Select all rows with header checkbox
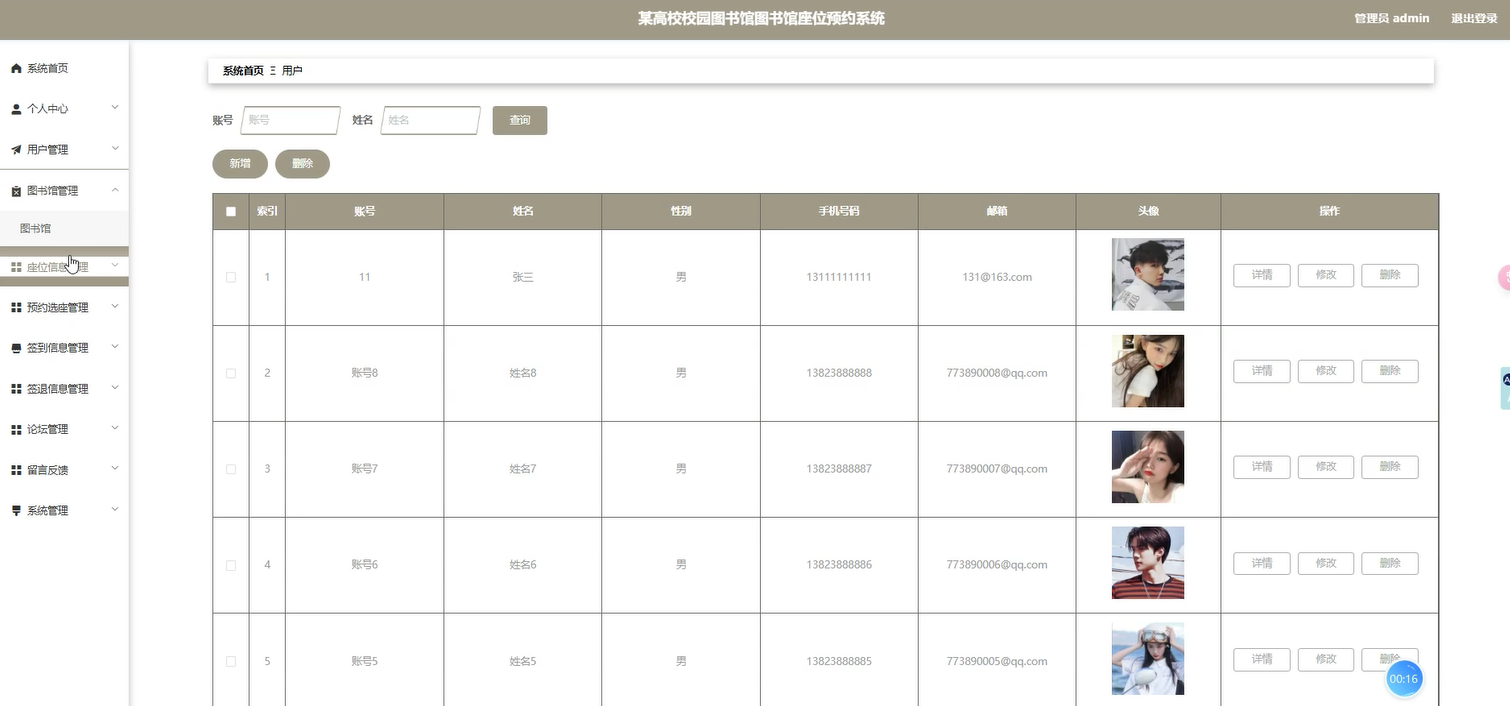1510x706 pixels. coord(231,212)
